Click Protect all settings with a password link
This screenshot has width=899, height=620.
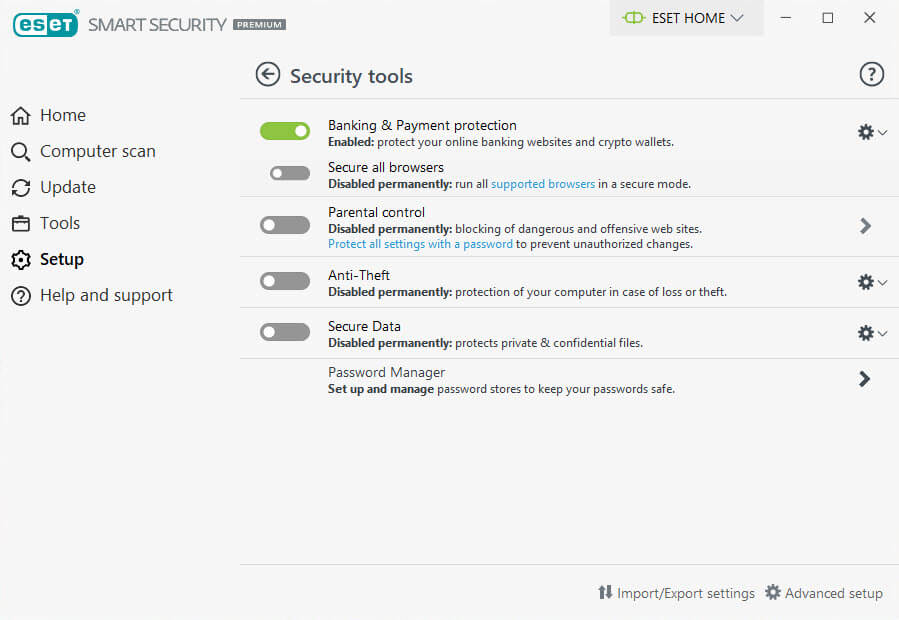pyautogui.click(x=420, y=244)
